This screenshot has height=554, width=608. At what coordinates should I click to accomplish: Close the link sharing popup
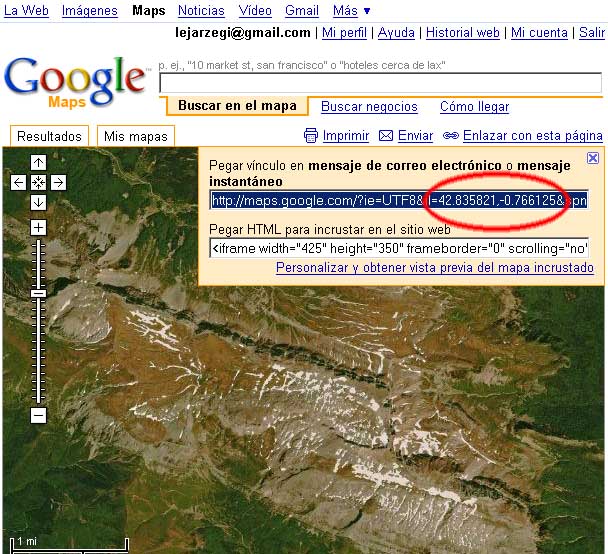[592, 158]
